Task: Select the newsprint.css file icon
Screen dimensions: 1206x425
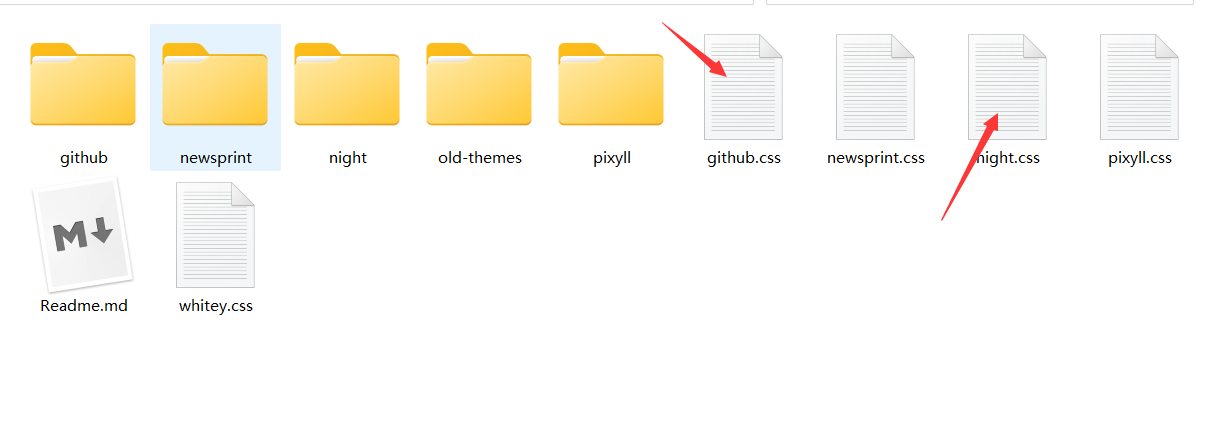Action: 875,87
